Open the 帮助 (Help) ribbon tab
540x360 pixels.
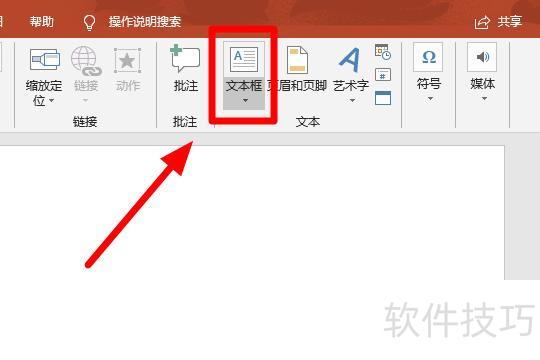pyautogui.click(x=42, y=22)
